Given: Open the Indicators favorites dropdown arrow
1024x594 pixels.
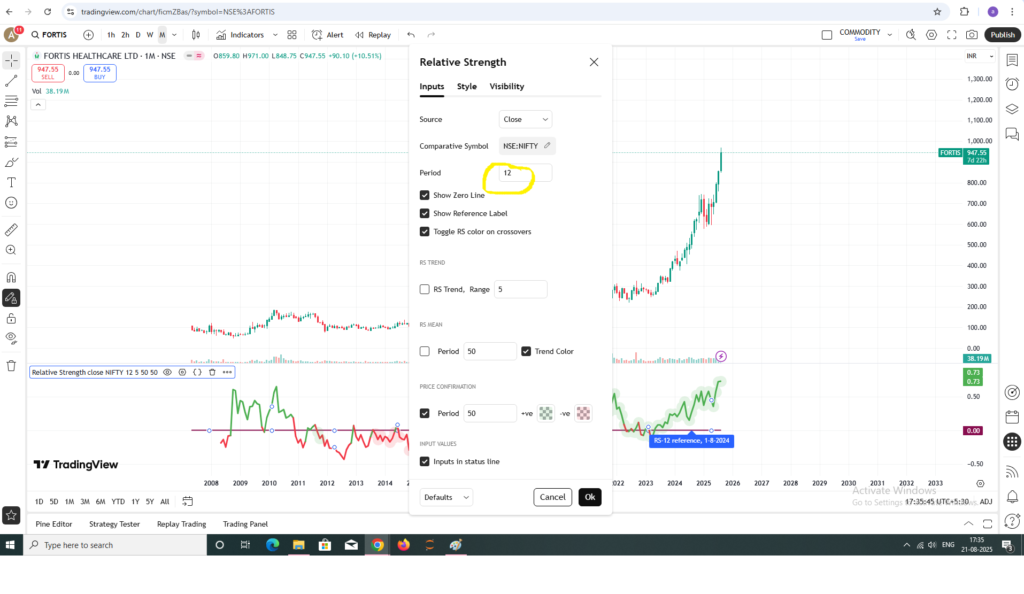Looking at the screenshot, I should tap(275, 35).
